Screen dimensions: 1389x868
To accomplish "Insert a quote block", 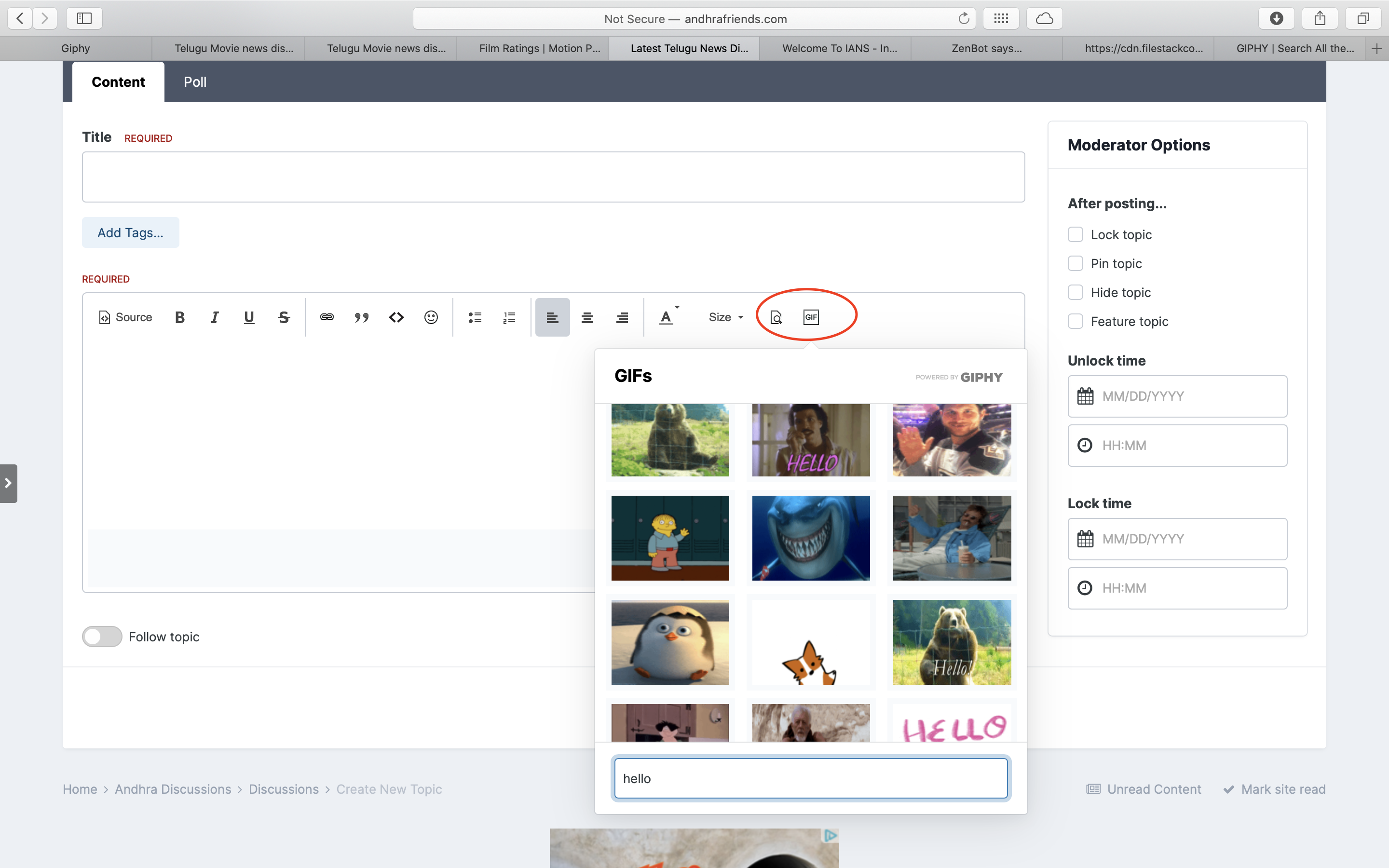I will pos(362,317).
